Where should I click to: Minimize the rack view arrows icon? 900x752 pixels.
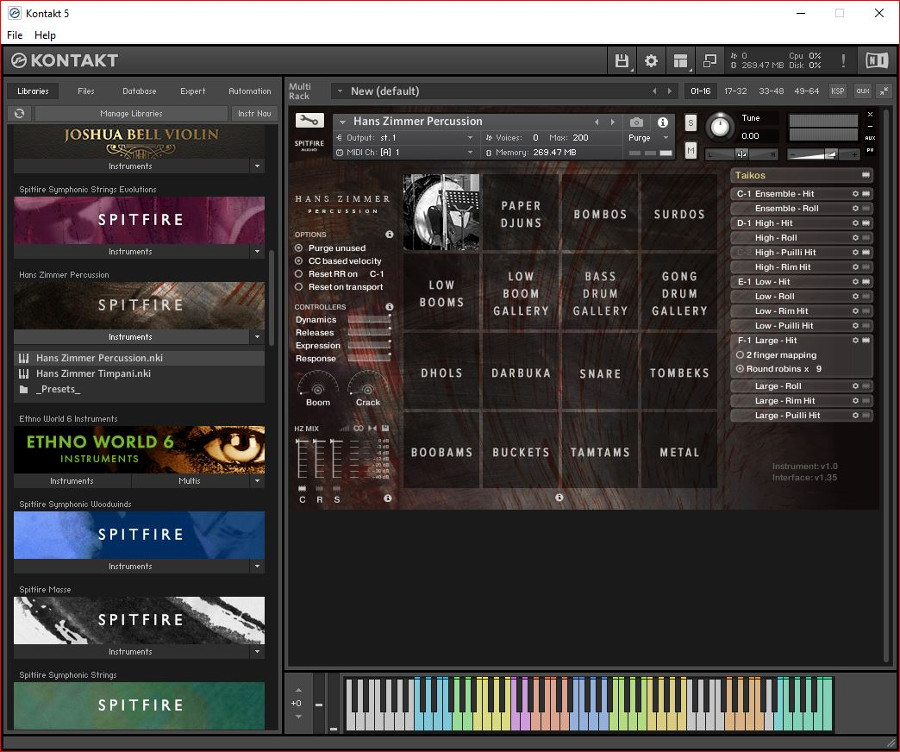click(x=884, y=91)
